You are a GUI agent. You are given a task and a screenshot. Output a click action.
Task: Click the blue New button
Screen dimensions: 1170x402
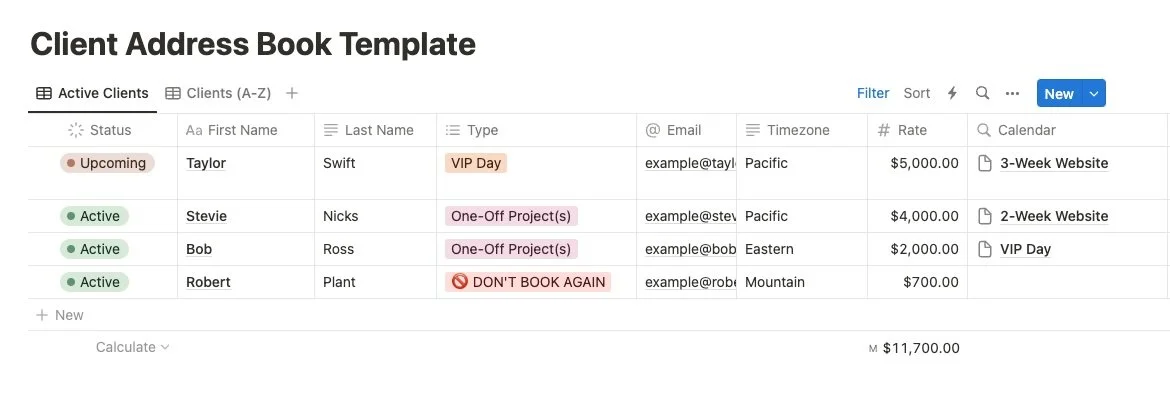[1058, 93]
